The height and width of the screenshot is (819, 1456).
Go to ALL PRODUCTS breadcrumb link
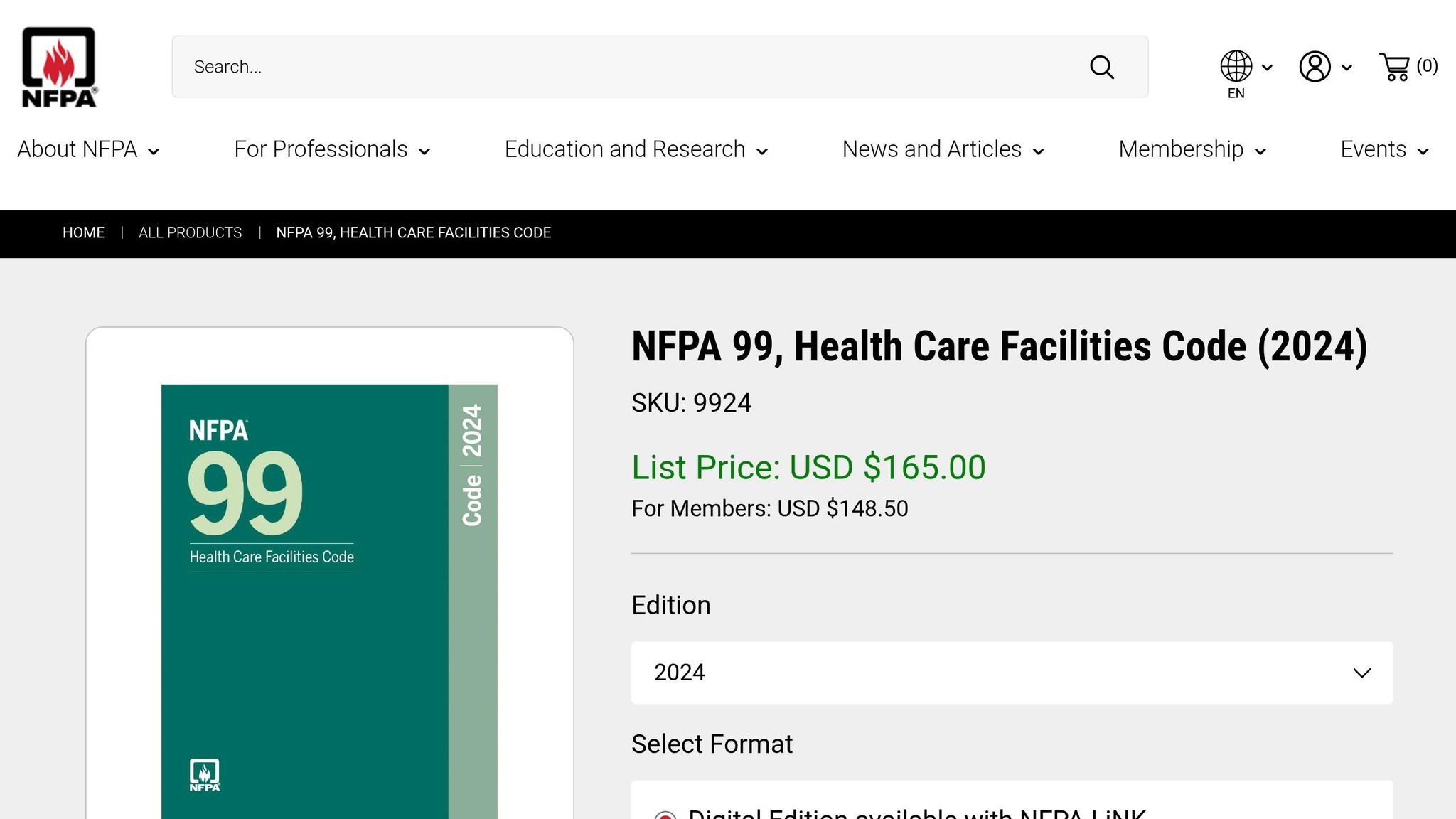(x=190, y=232)
